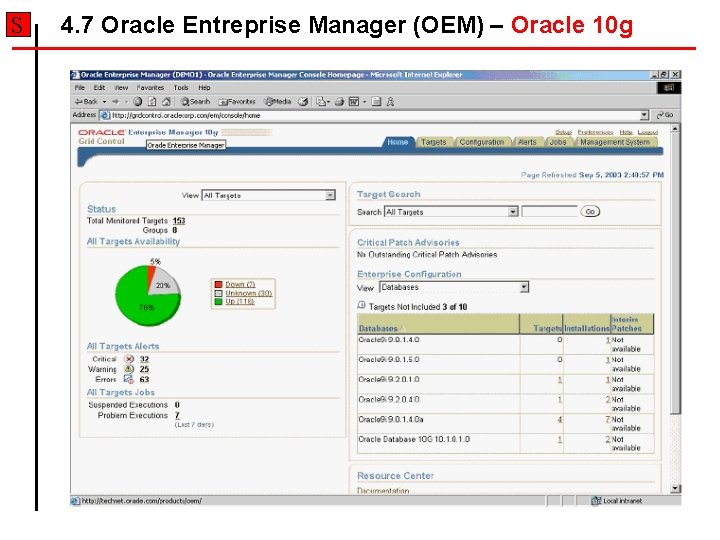Screen dimensions: 720x540
Task: Click the Problem Executions 7 link
Action: click(x=177, y=415)
